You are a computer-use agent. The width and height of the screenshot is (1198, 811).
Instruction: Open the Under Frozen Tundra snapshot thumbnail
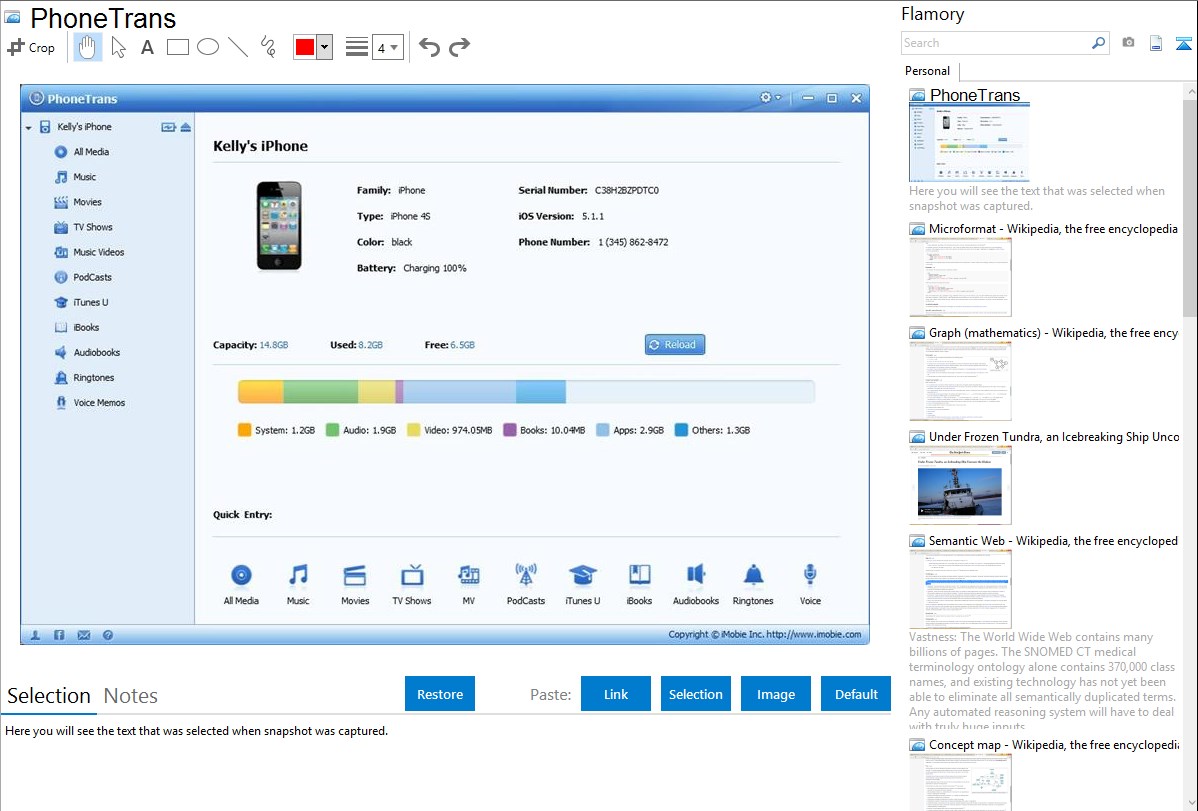pos(960,485)
